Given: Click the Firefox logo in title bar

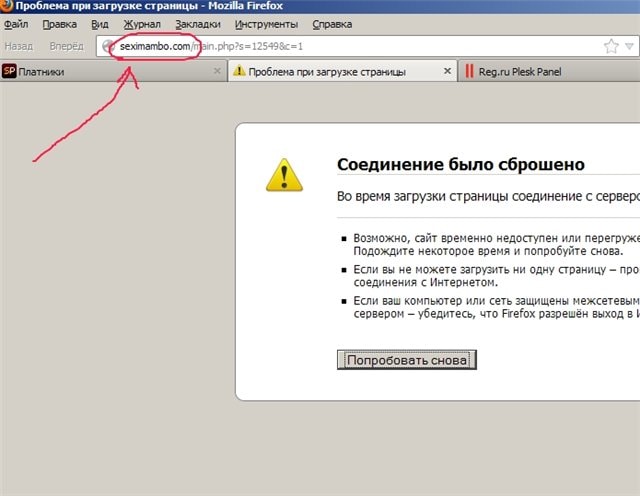Looking at the screenshot, I should pyautogui.click(x=6, y=6).
